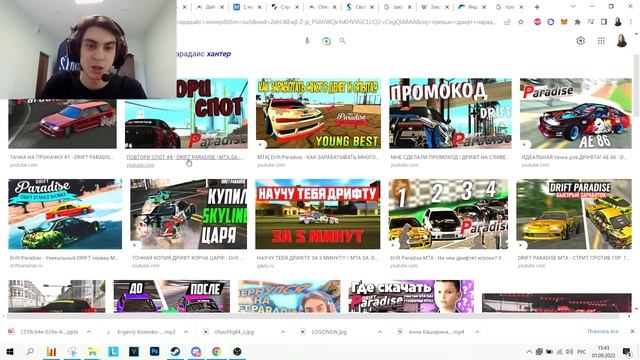This screenshot has width=640, height=360.
Task: Open Google Lens image search camera icon
Action: pos(326,41)
